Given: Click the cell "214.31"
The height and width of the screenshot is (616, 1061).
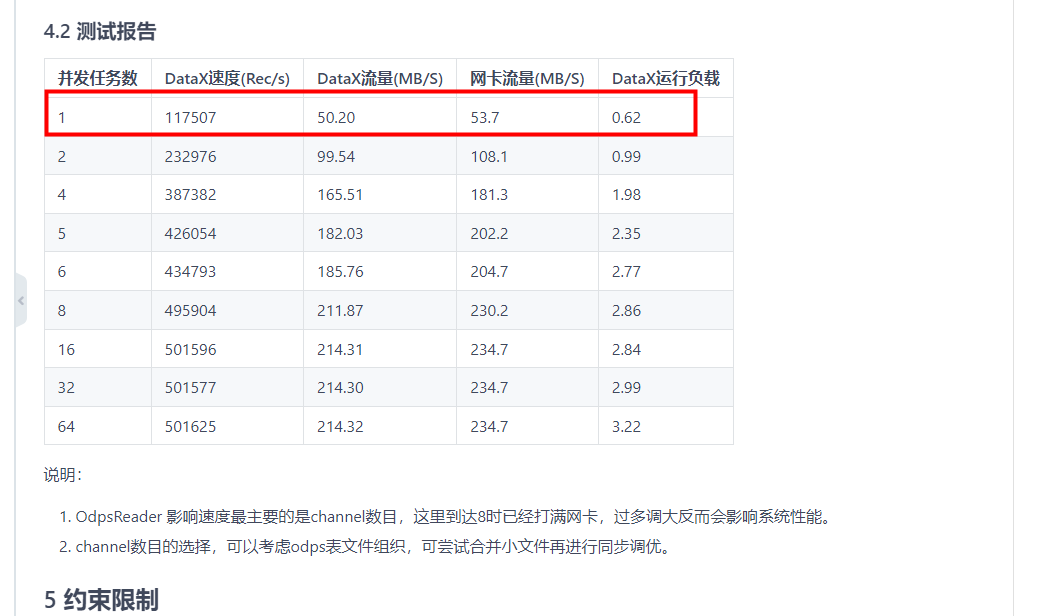Looking at the screenshot, I should click(380, 349).
